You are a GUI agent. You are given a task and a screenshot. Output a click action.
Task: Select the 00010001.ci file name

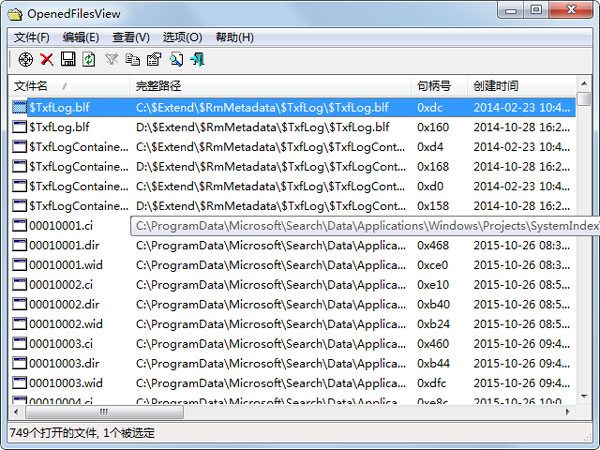(61, 225)
